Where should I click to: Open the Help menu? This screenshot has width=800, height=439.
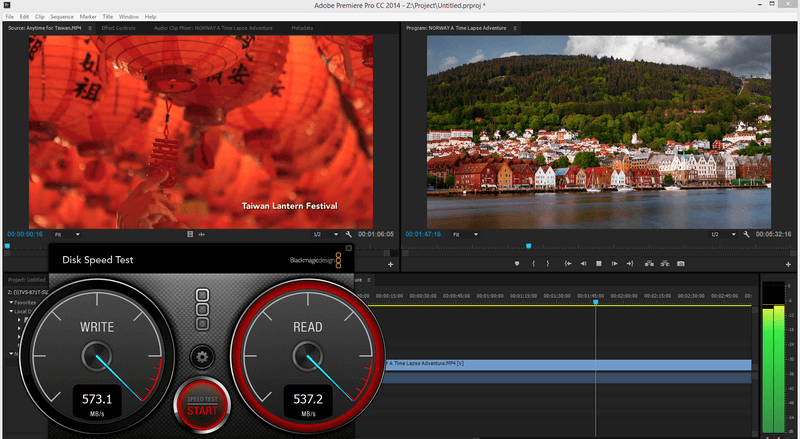point(150,17)
